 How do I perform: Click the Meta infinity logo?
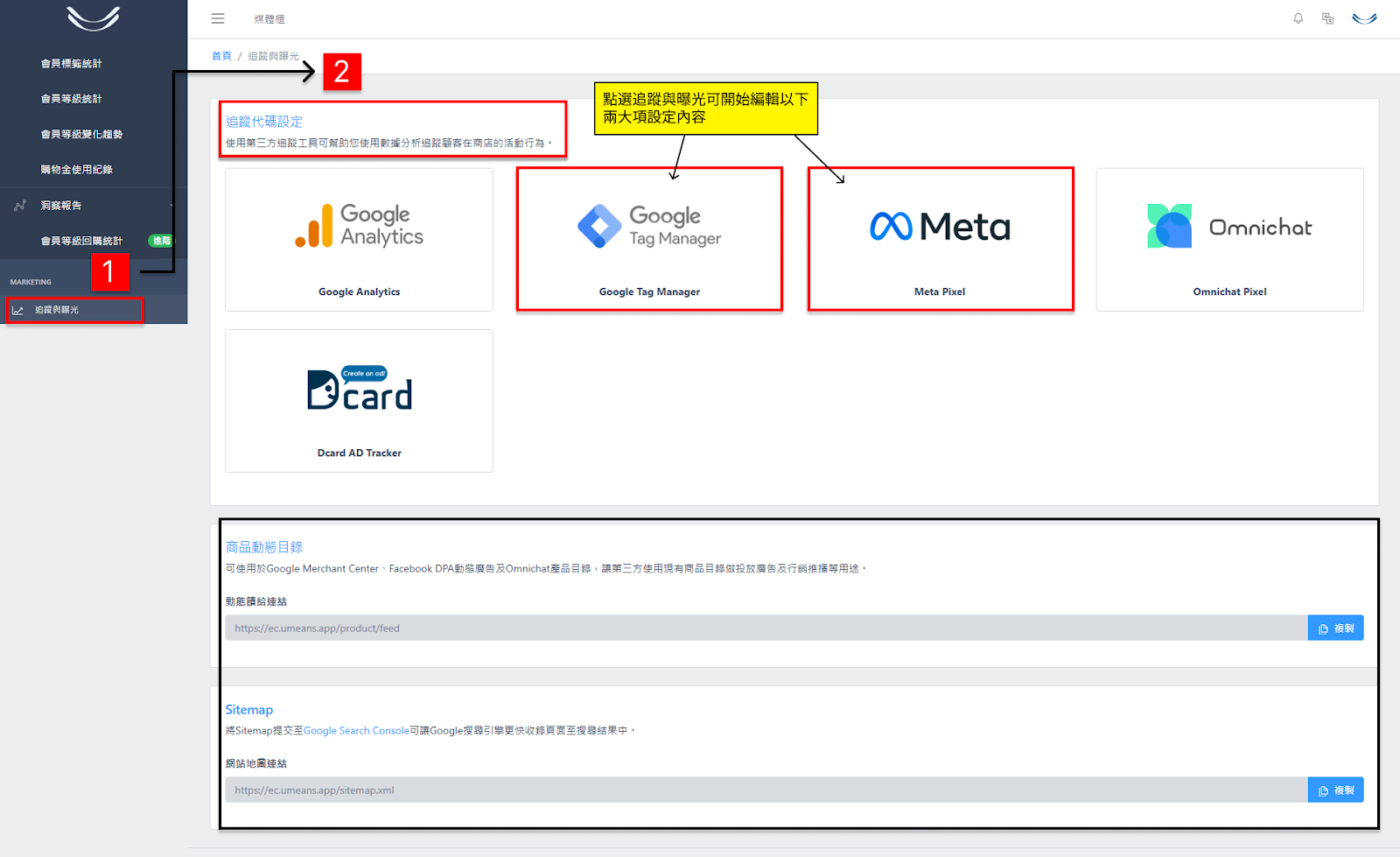pyautogui.click(x=891, y=227)
